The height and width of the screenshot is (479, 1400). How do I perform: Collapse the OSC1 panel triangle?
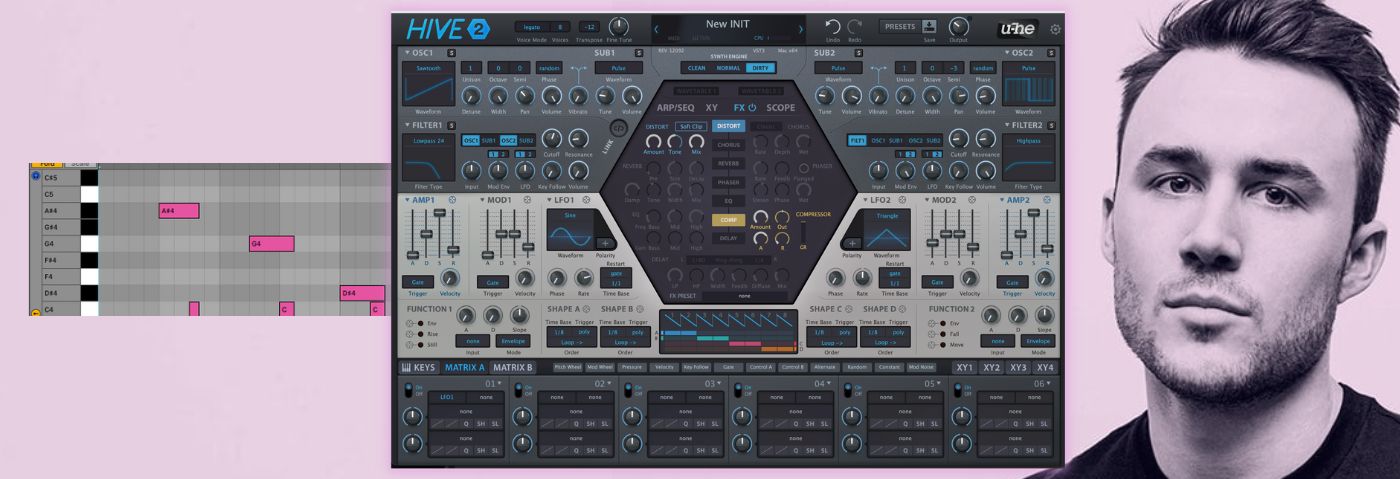pos(408,52)
